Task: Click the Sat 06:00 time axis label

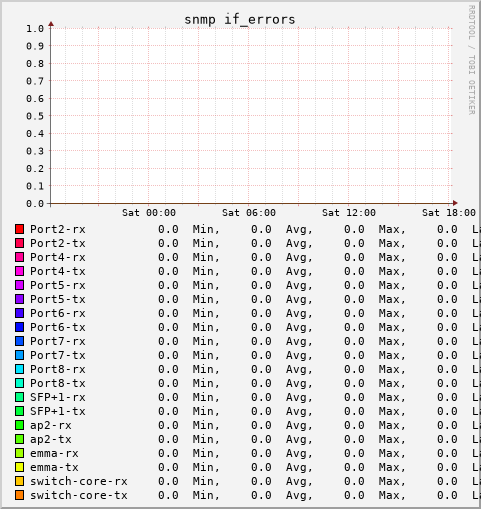Action: click(249, 213)
